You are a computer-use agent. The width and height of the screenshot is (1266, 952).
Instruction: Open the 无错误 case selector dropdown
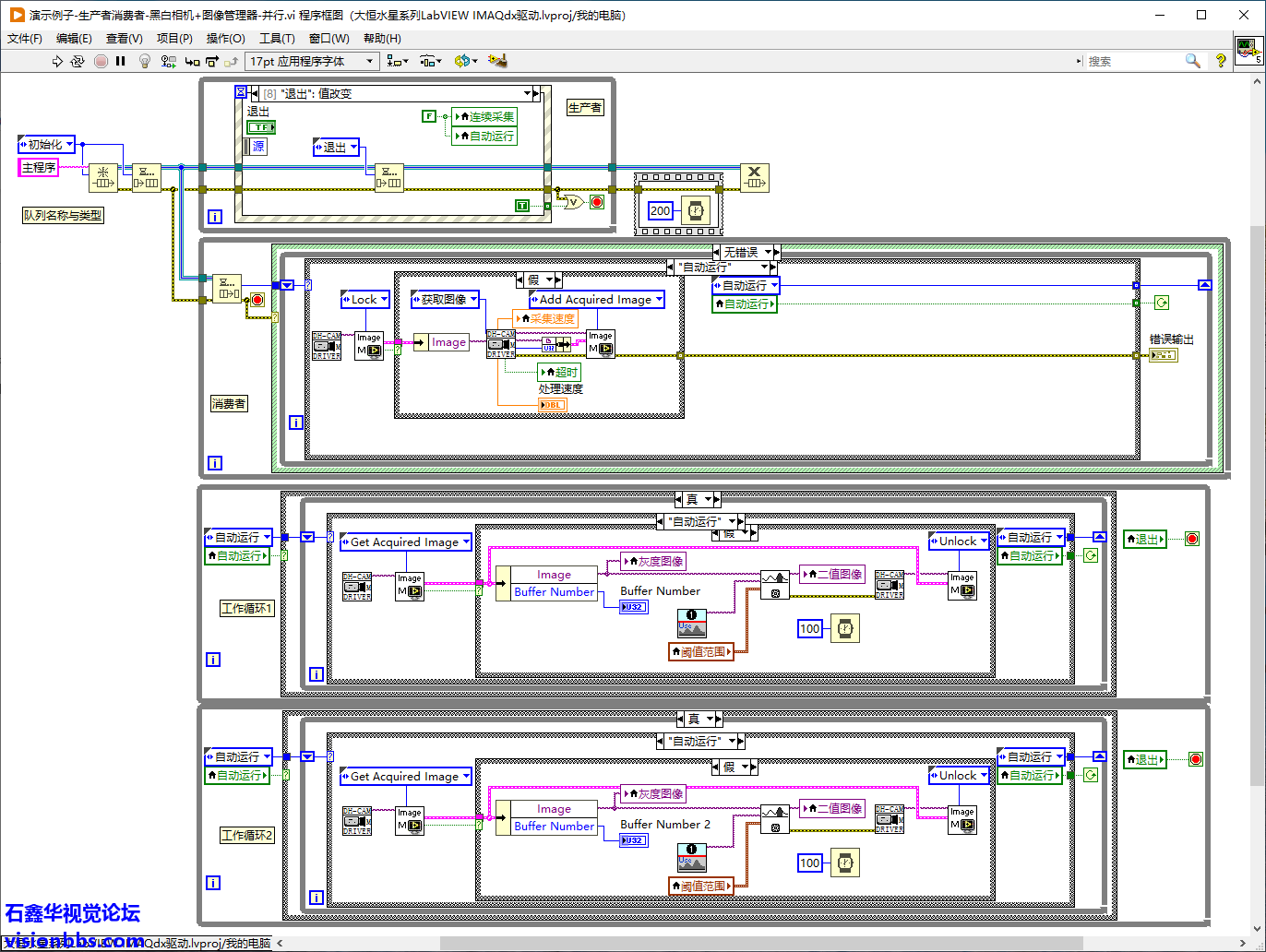pyautogui.click(x=768, y=252)
